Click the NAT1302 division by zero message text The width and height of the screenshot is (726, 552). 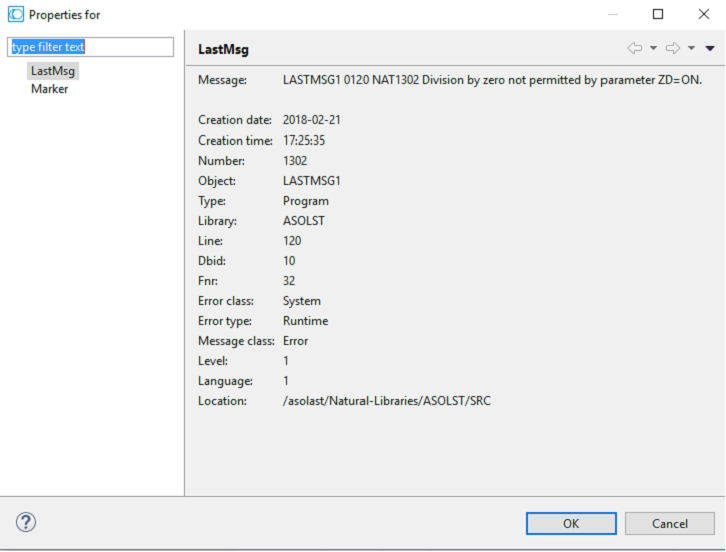492,80
